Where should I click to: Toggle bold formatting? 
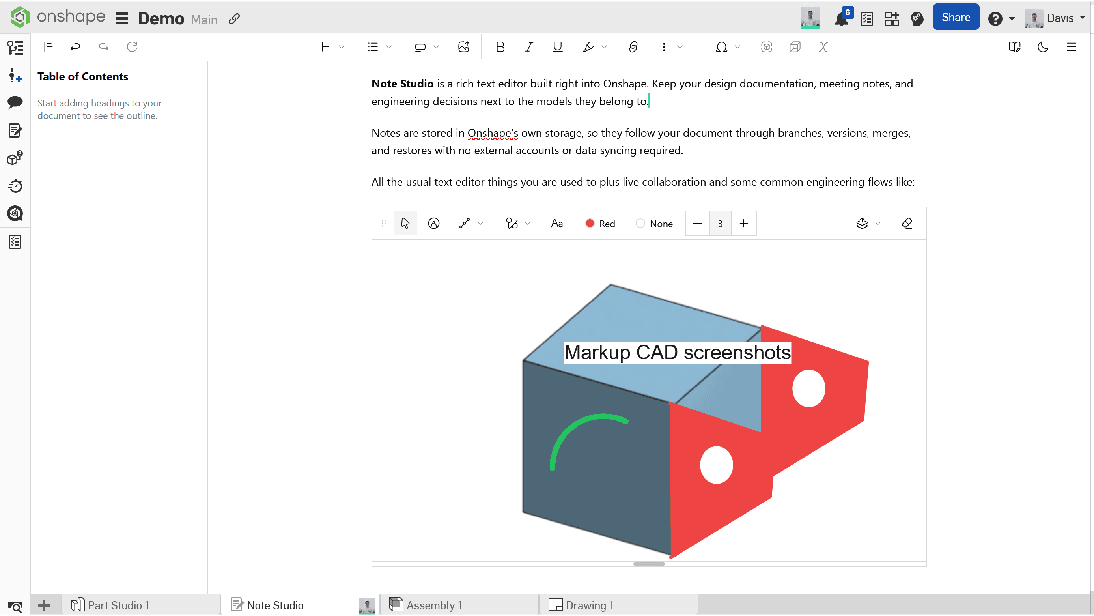point(500,47)
